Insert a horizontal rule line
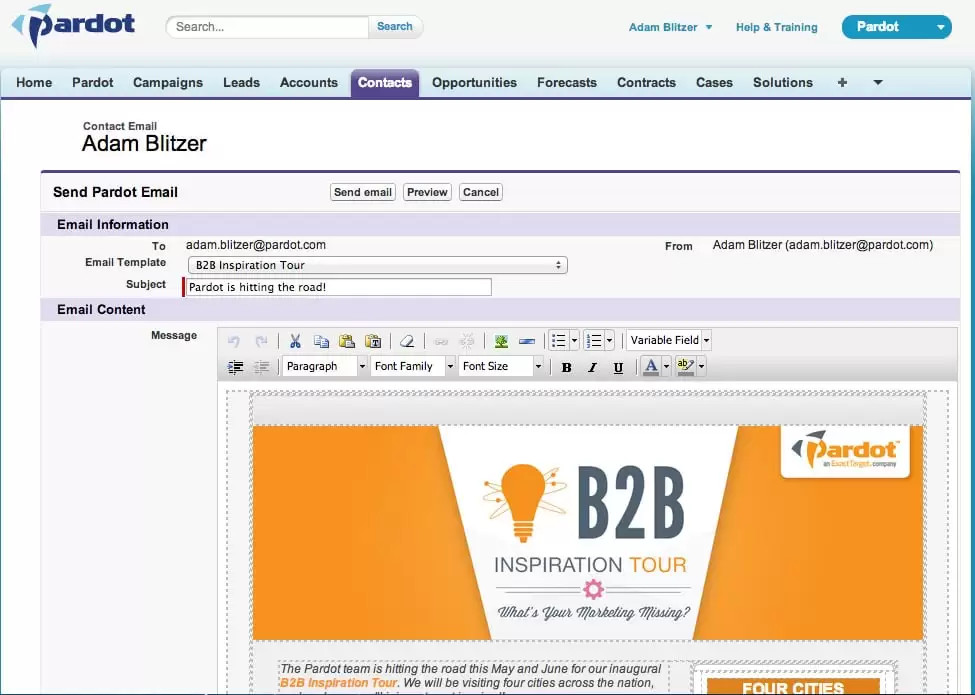The height and width of the screenshot is (695, 975). pos(527,341)
